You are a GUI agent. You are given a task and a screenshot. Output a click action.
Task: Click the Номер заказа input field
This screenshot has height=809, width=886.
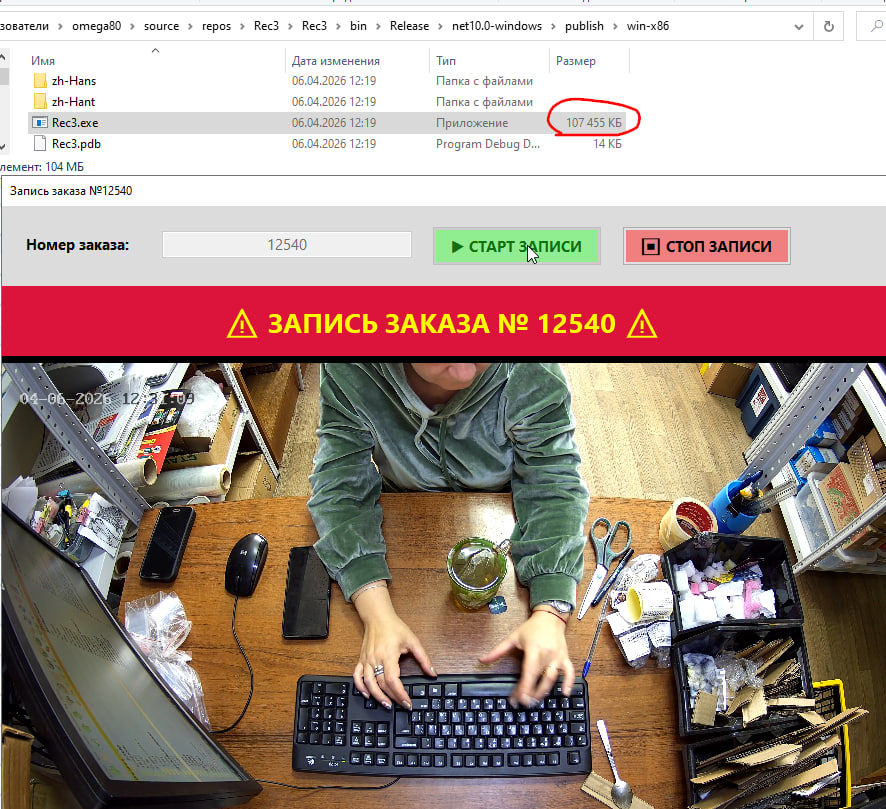pos(287,245)
